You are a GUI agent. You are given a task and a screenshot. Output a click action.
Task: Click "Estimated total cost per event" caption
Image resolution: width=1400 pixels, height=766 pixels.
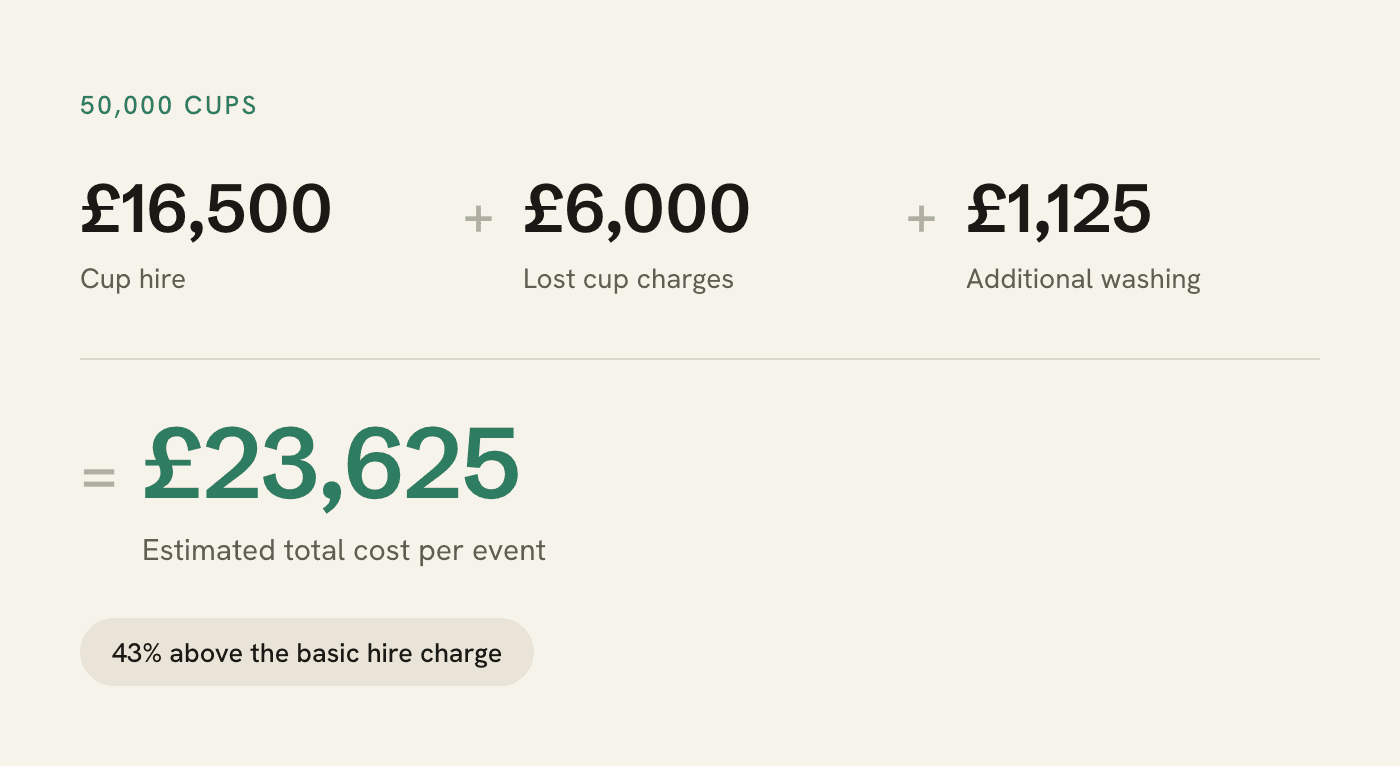tap(344, 551)
